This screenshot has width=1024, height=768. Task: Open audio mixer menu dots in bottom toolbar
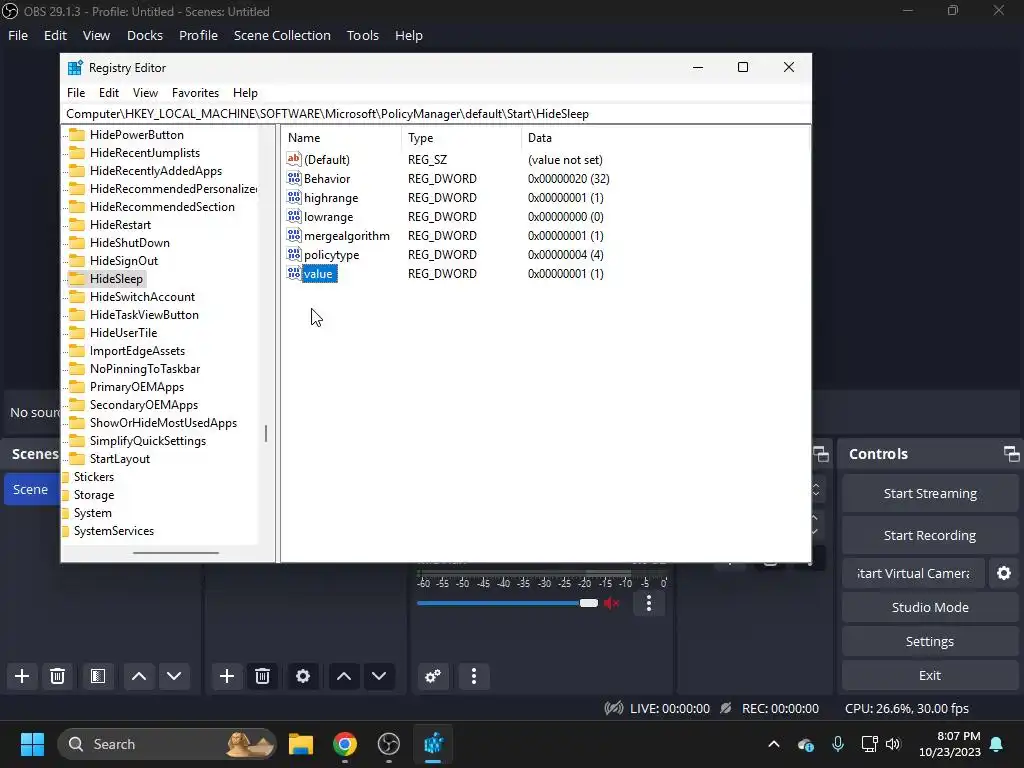click(474, 676)
